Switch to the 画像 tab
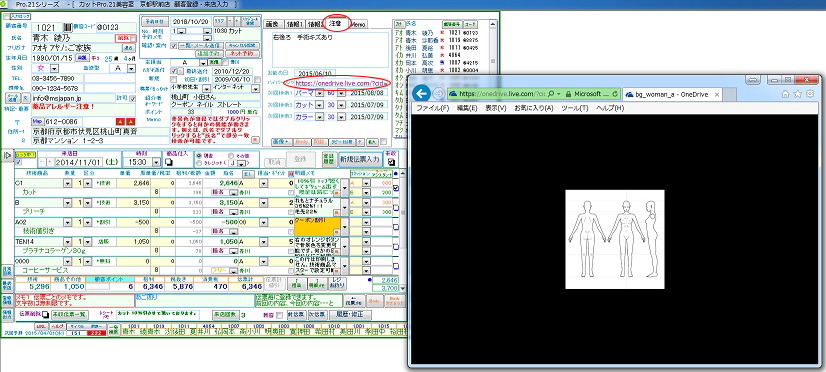 pyautogui.click(x=274, y=24)
